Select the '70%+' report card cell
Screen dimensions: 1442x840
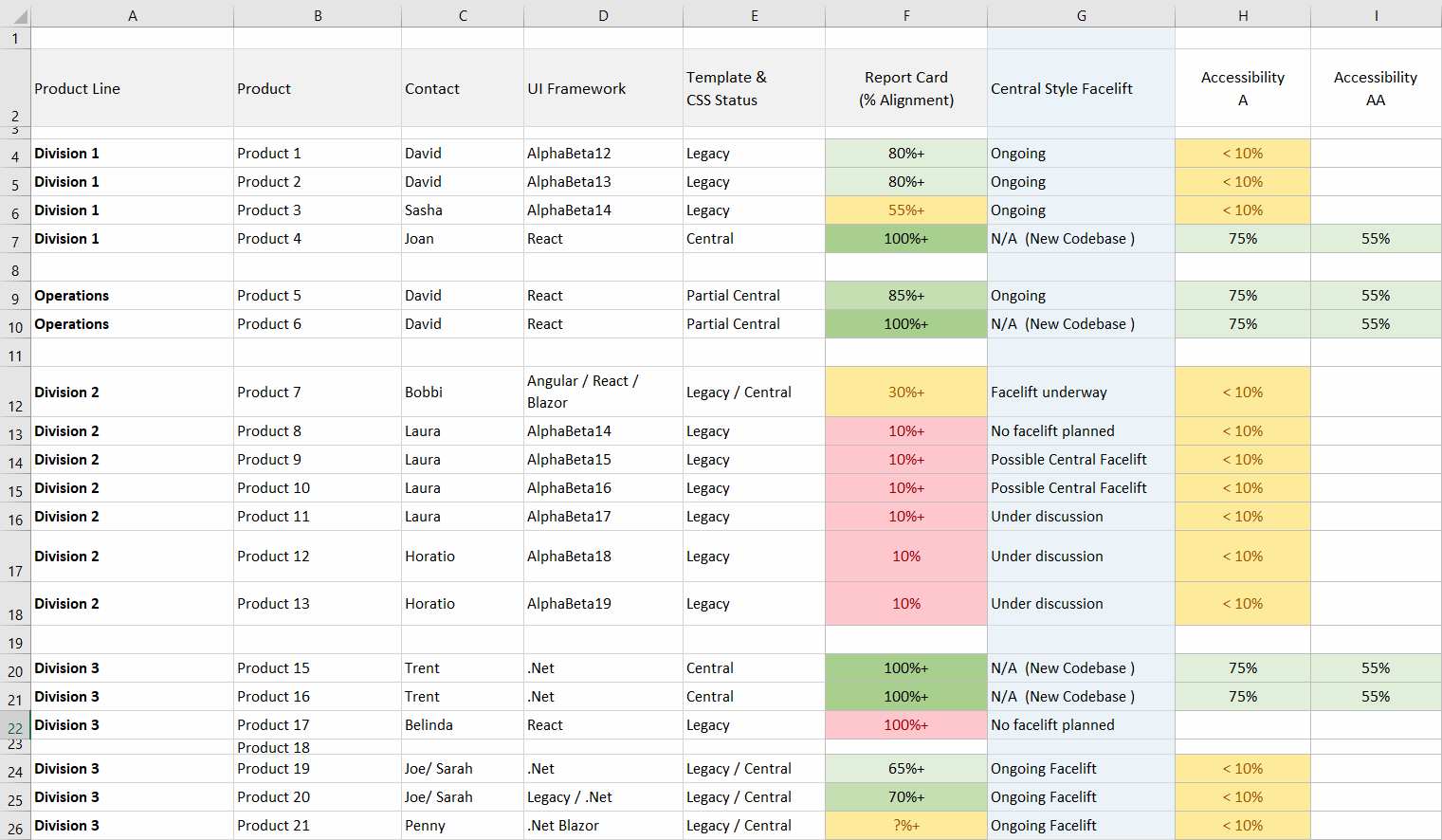[x=906, y=797]
